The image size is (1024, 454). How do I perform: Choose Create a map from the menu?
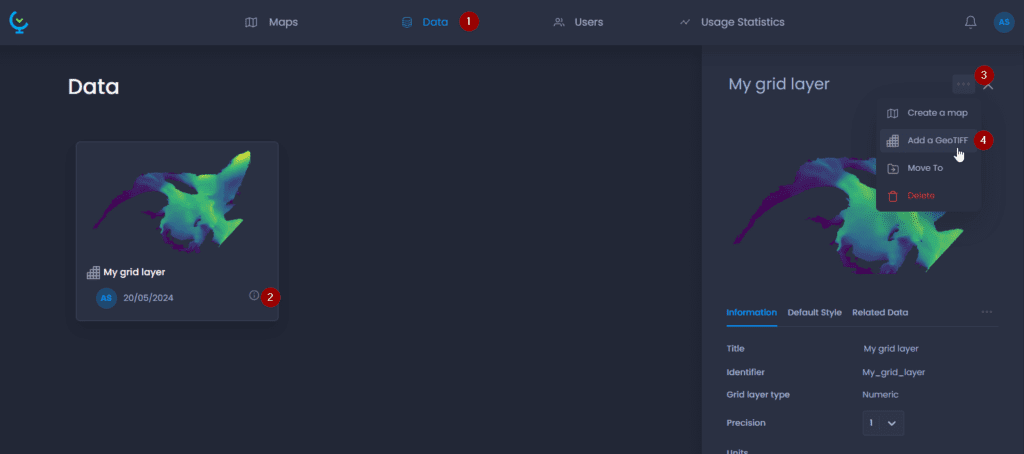[927, 113]
